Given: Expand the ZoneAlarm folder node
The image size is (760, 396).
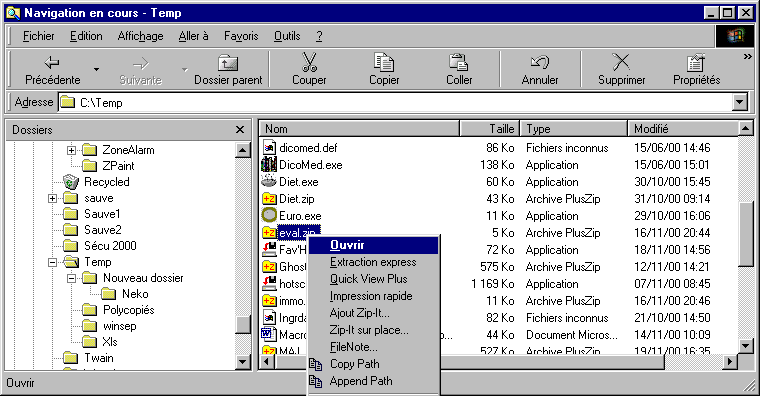Looking at the screenshot, I should [x=71, y=150].
